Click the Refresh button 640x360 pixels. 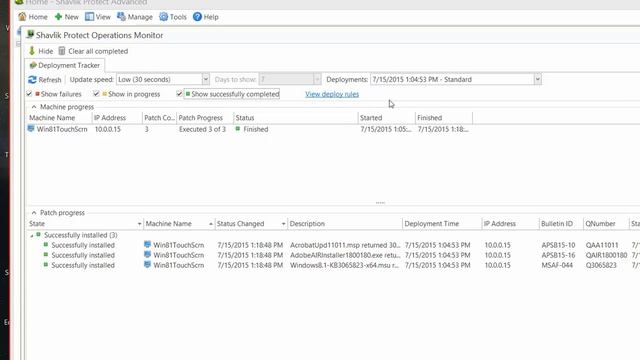point(45,80)
